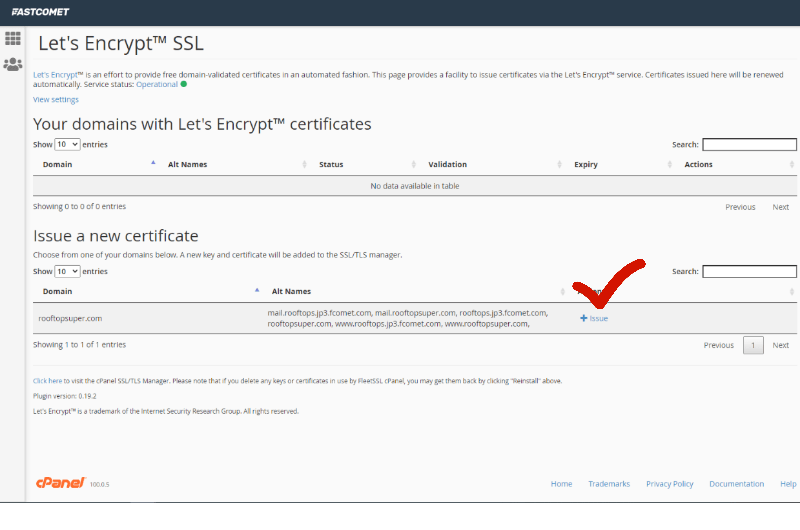Open Help footer link
Image resolution: width=800 pixels, height=530 pixels.
pos(788,484)
